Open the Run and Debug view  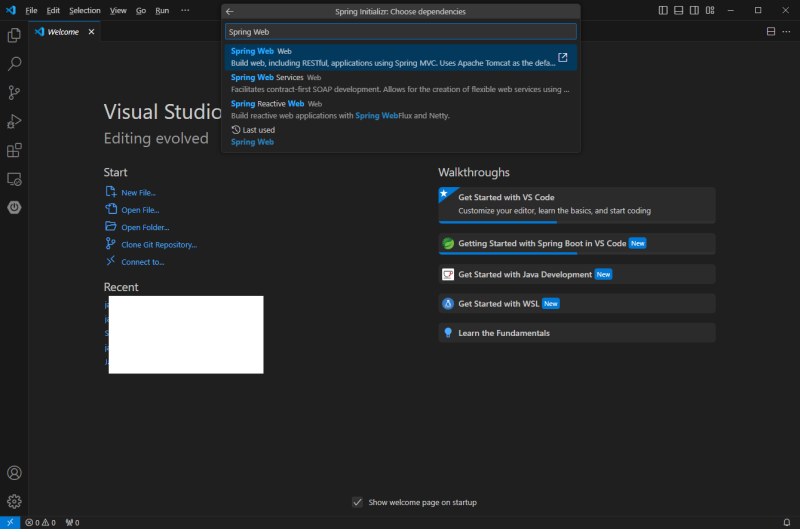14,121
